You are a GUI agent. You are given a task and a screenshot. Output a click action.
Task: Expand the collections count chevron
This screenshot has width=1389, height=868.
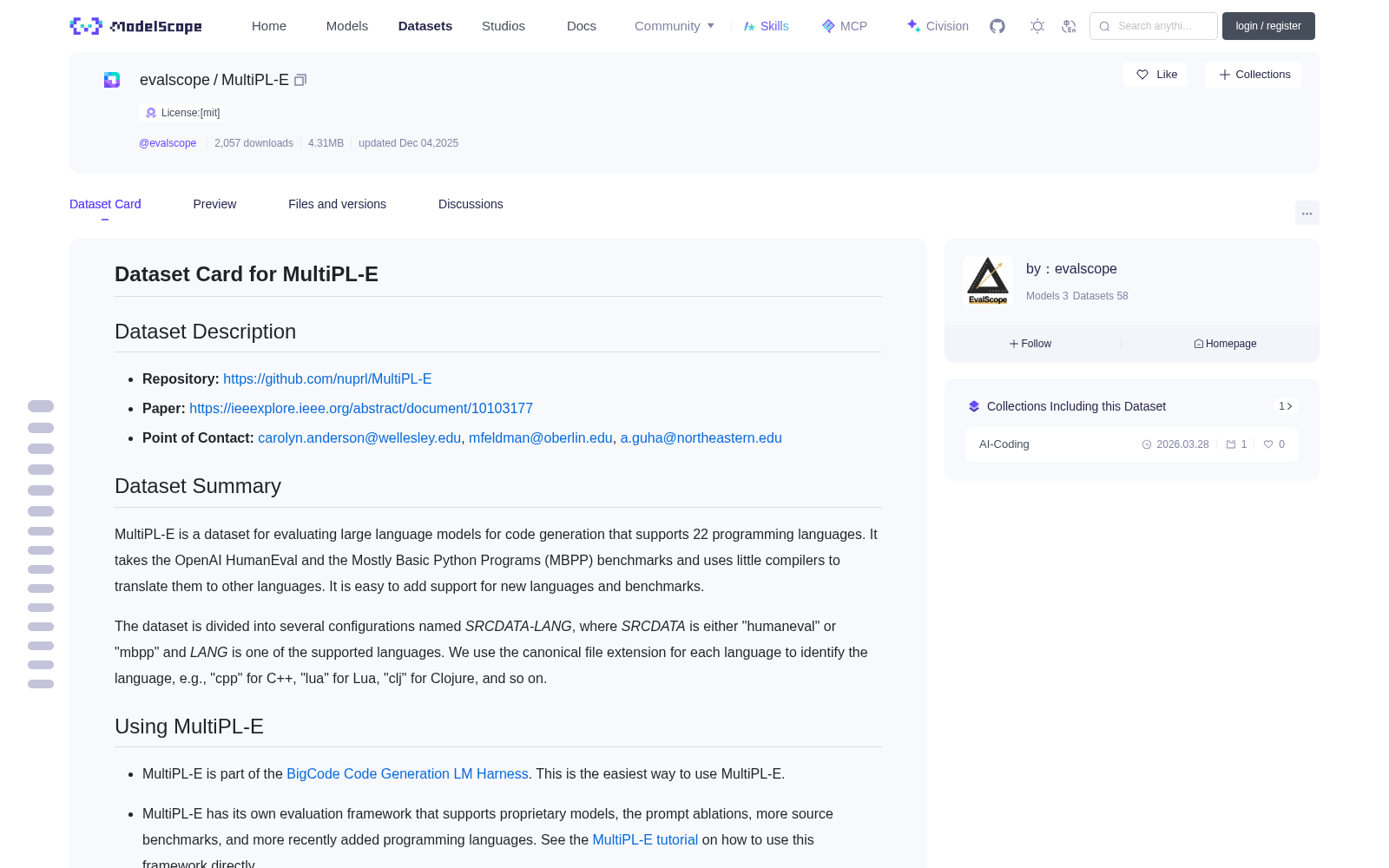coord(1286,406)
